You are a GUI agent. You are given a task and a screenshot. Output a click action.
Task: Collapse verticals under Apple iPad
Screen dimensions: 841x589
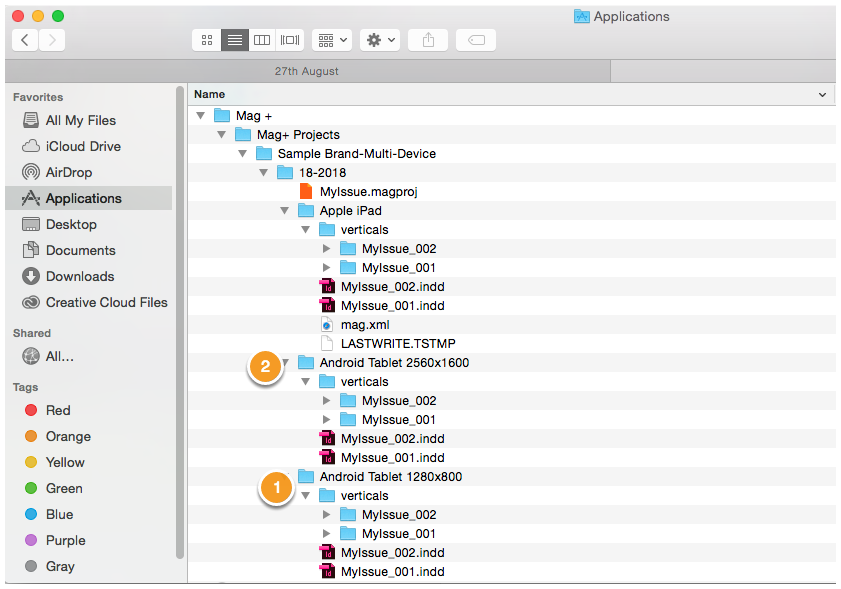305,230
